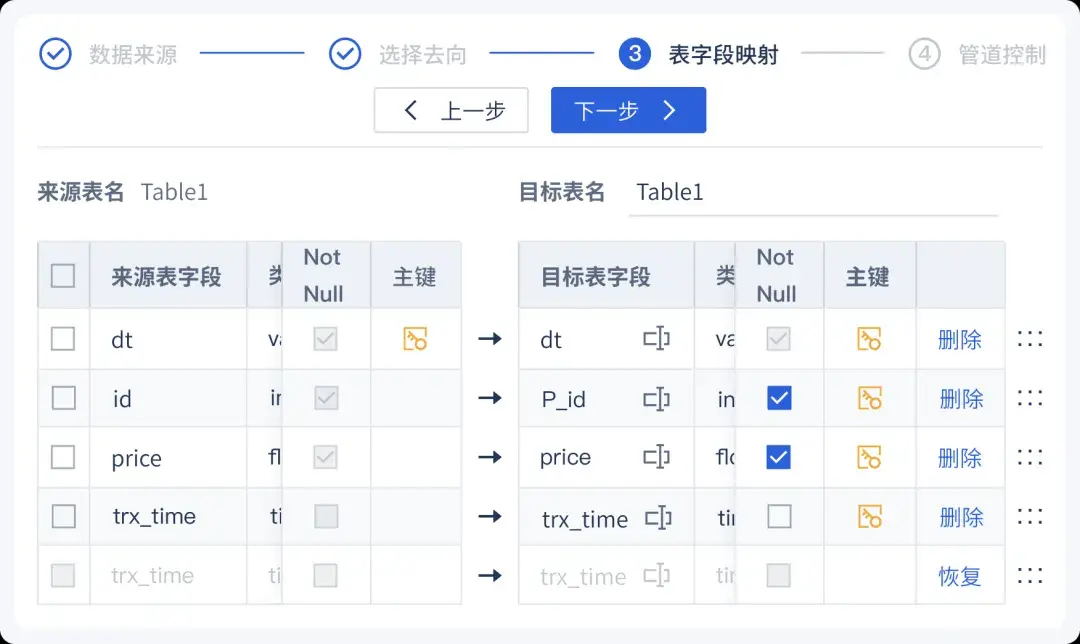Click 删除 link for the price row
The height and width of the screenshot is (644, 1080).
(959, 458)
